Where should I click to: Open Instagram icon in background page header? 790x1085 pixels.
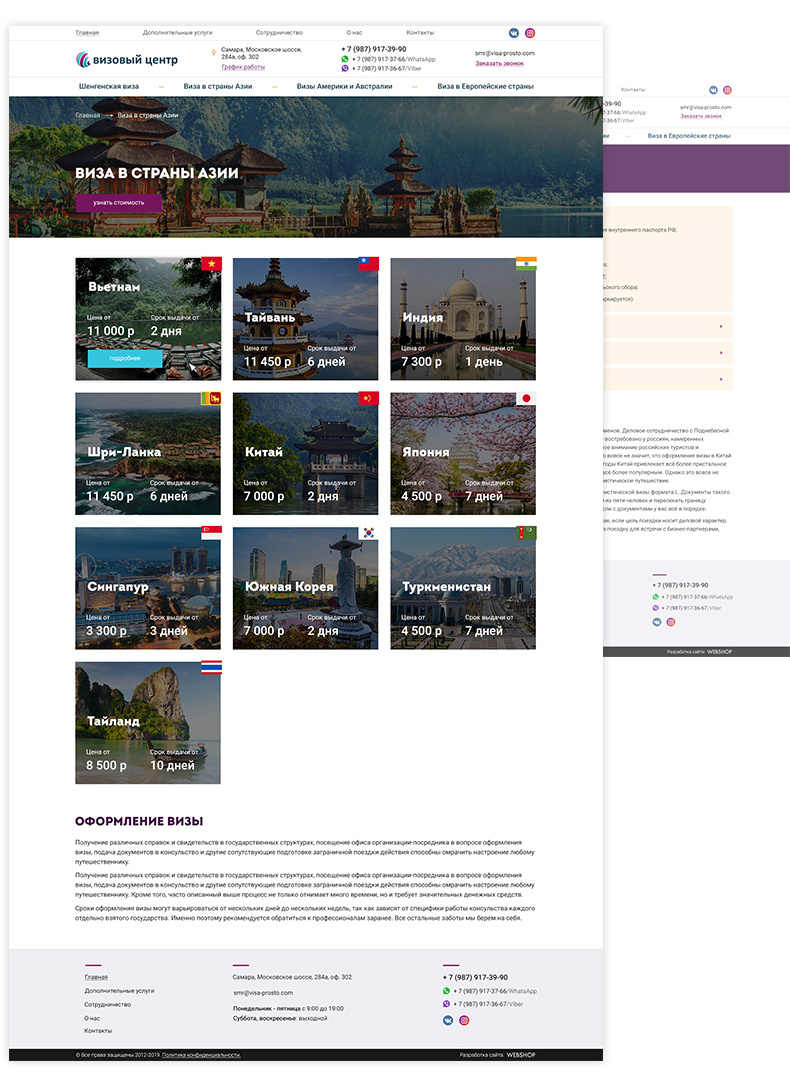(727, 90)
